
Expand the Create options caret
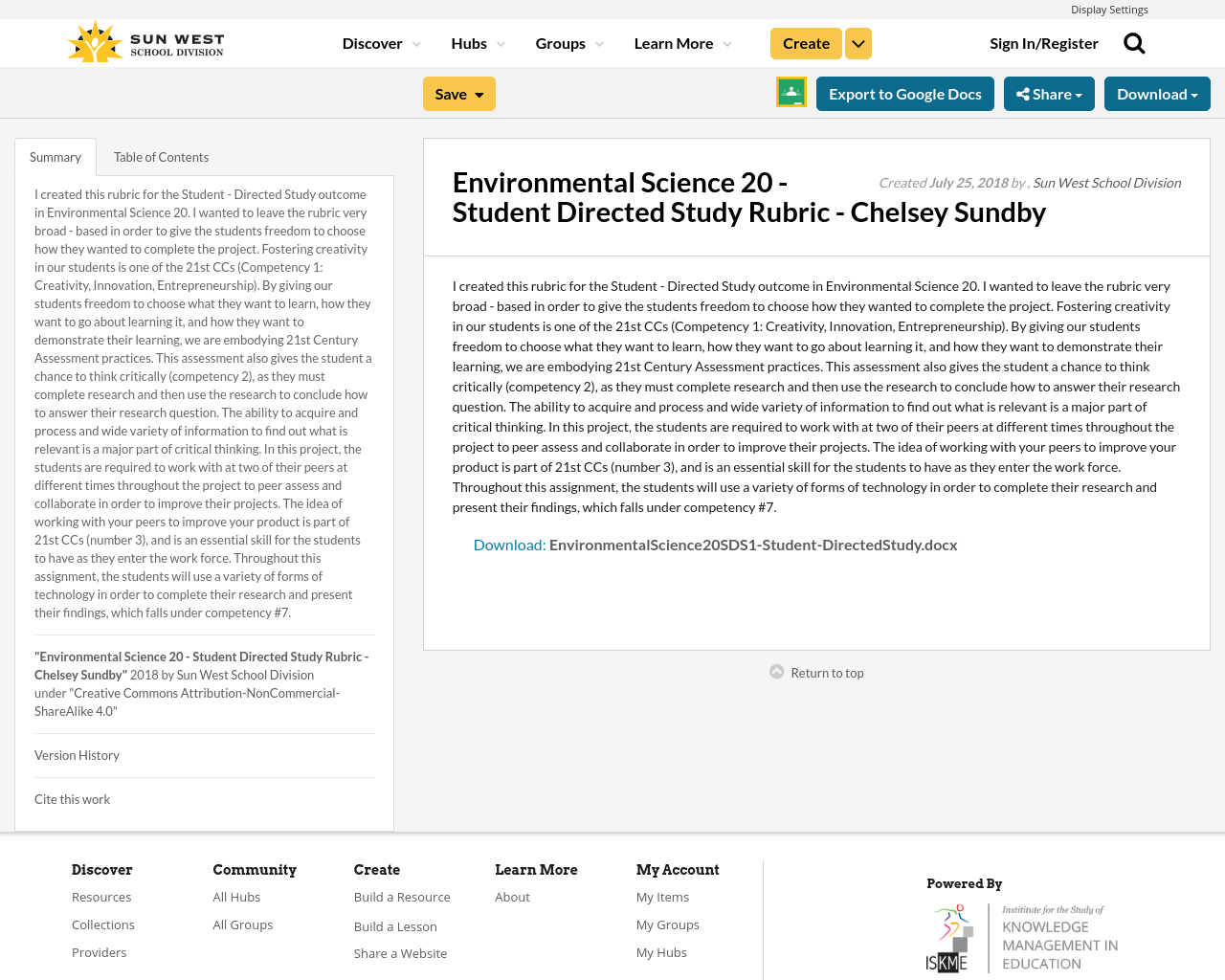pyautogui.click(x=857, y=41)
